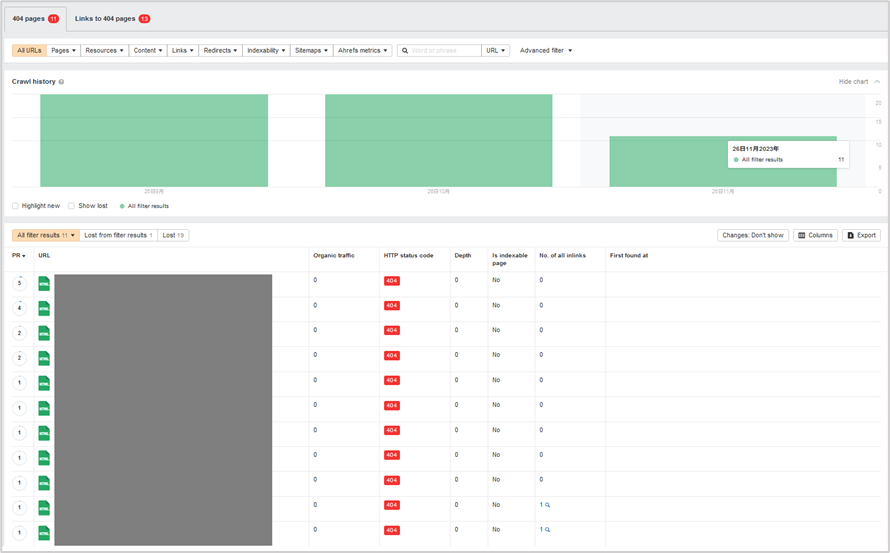Click the HTML file icon in PR 4 row
The image size is (890, 553).
point(44,308)
